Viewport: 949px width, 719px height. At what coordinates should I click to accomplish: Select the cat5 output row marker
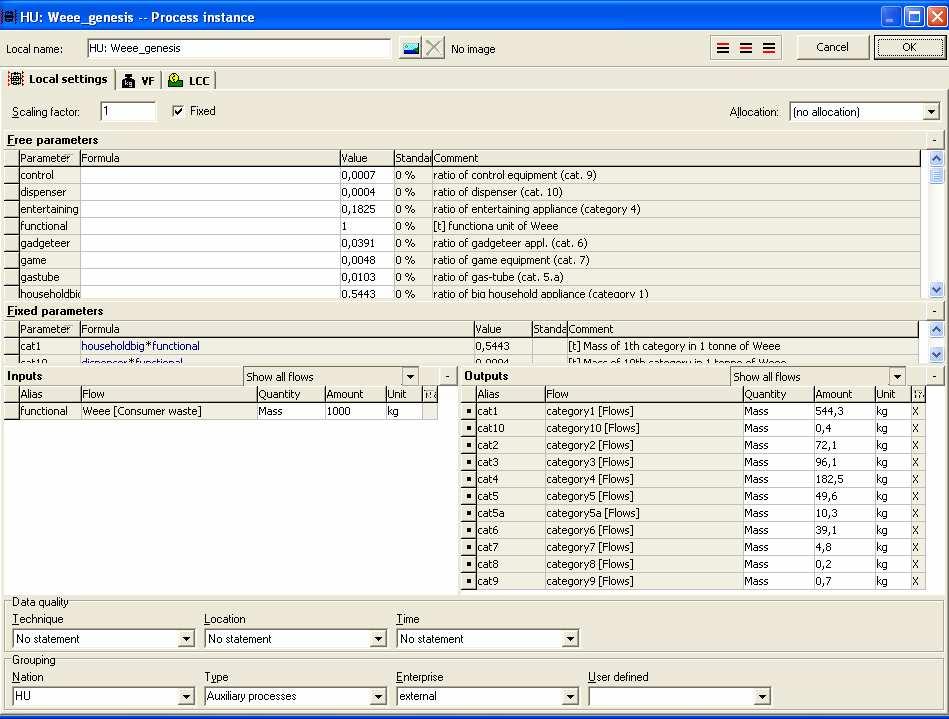[x=468, y=496]
